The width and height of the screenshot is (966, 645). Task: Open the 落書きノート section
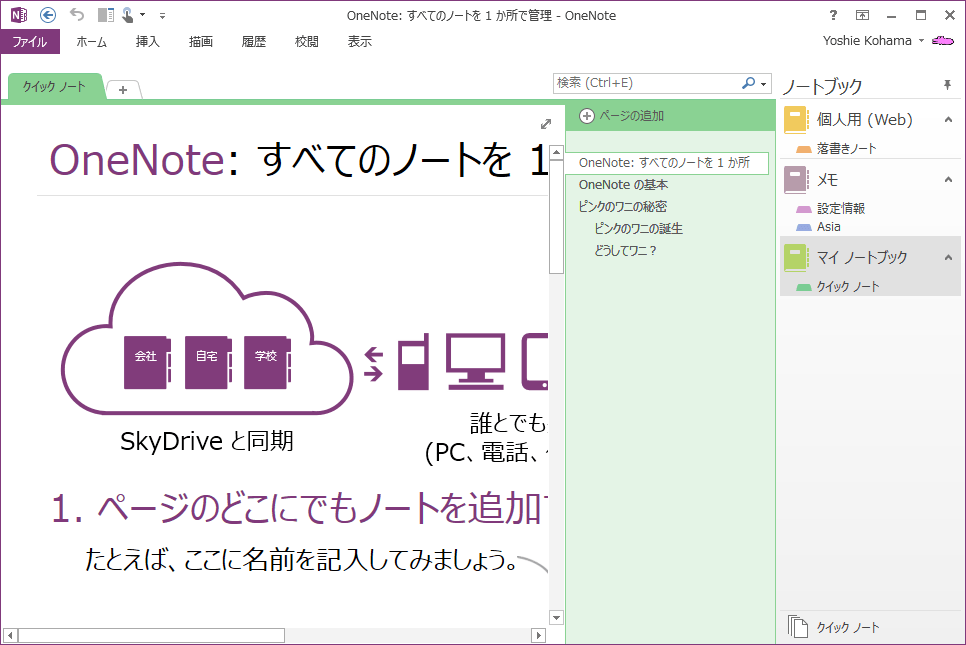click(x=846, y=148)
